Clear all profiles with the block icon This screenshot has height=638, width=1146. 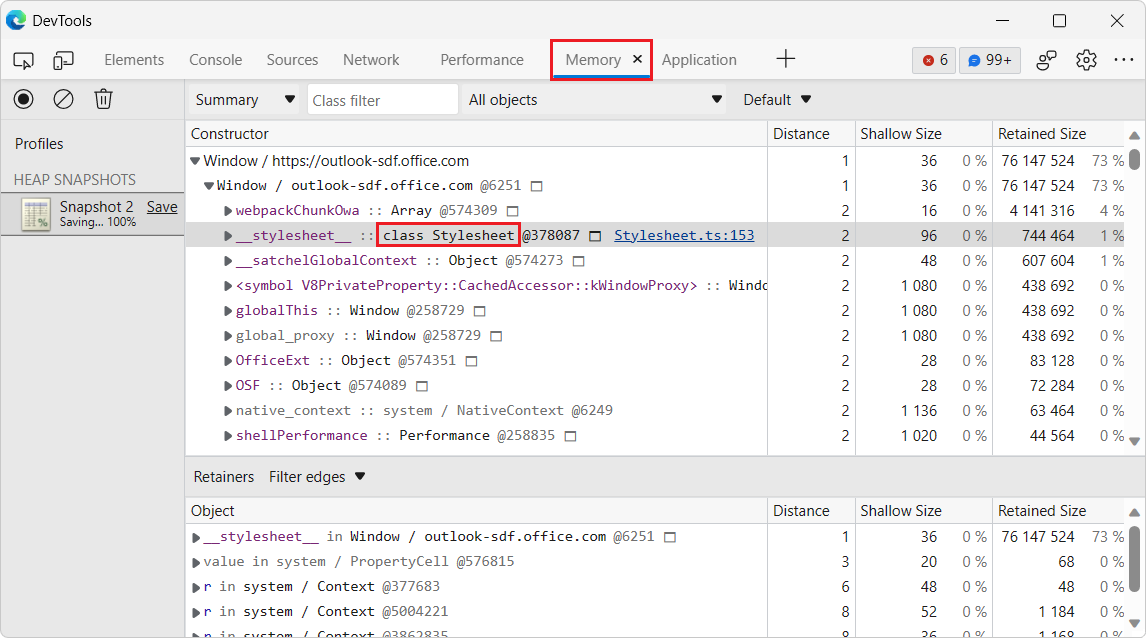[63, 99]
